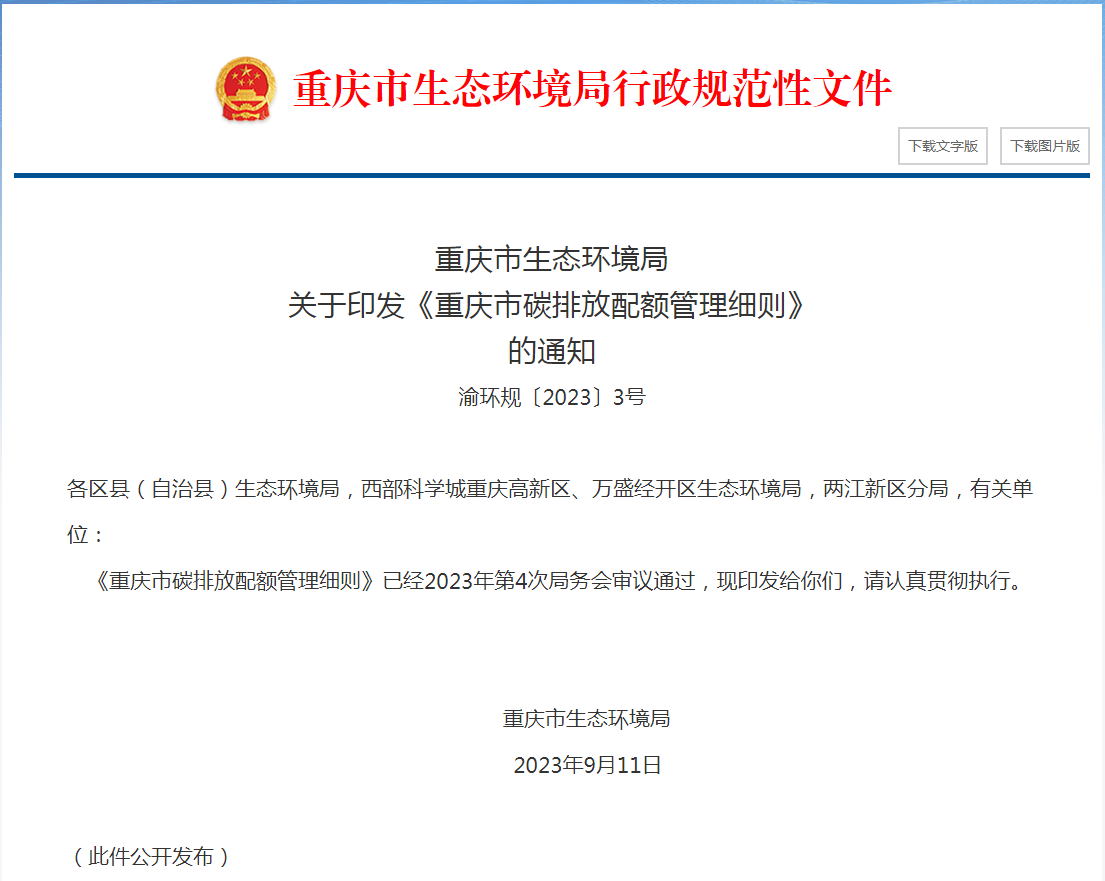Click the （此件公开发布） note
The width and height of the screenshot is (1105, 881).
click(151, 857)
